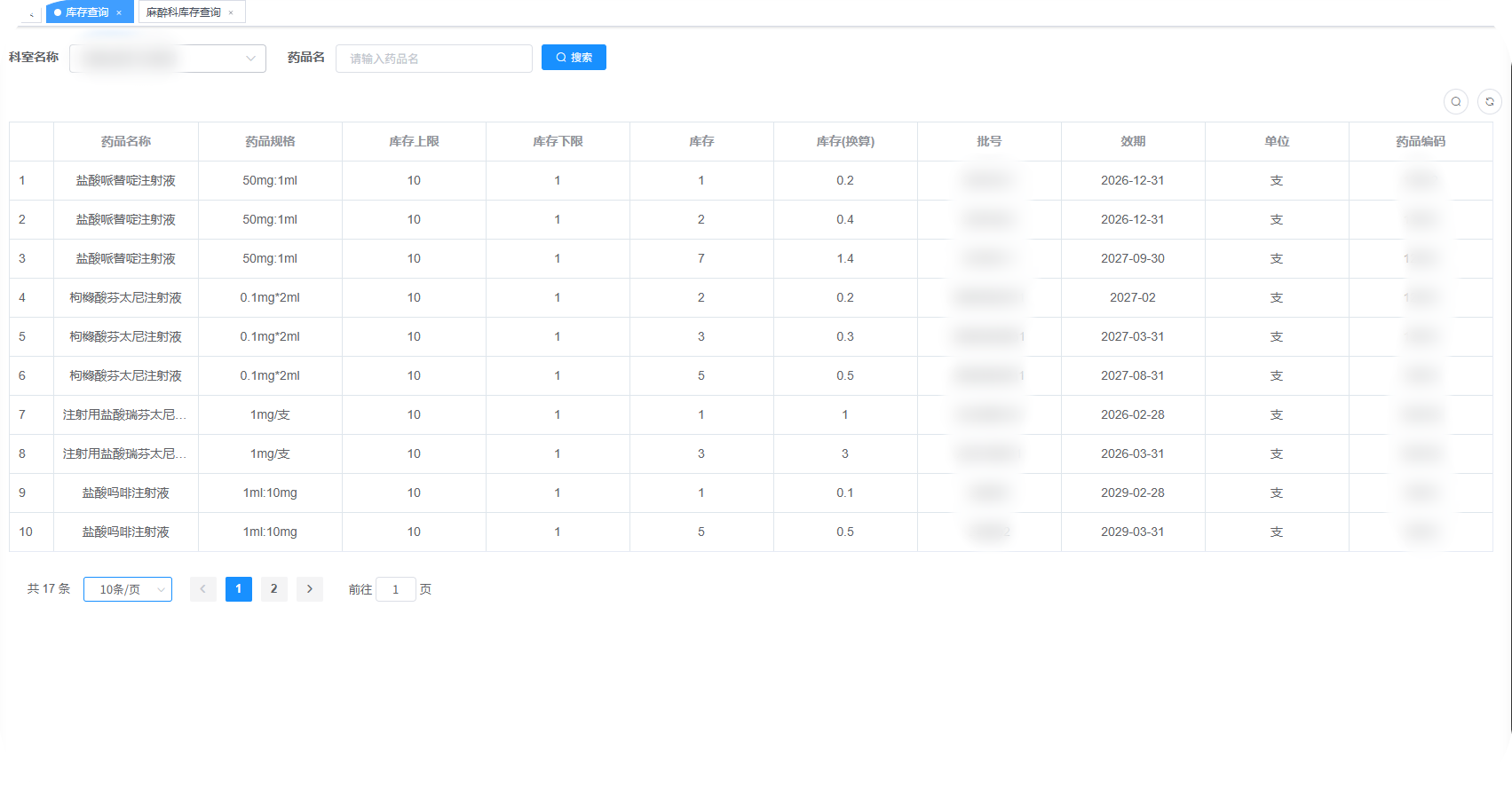Click the 库存下限 column header
The image size is (1512, 796).
point(558,142)
